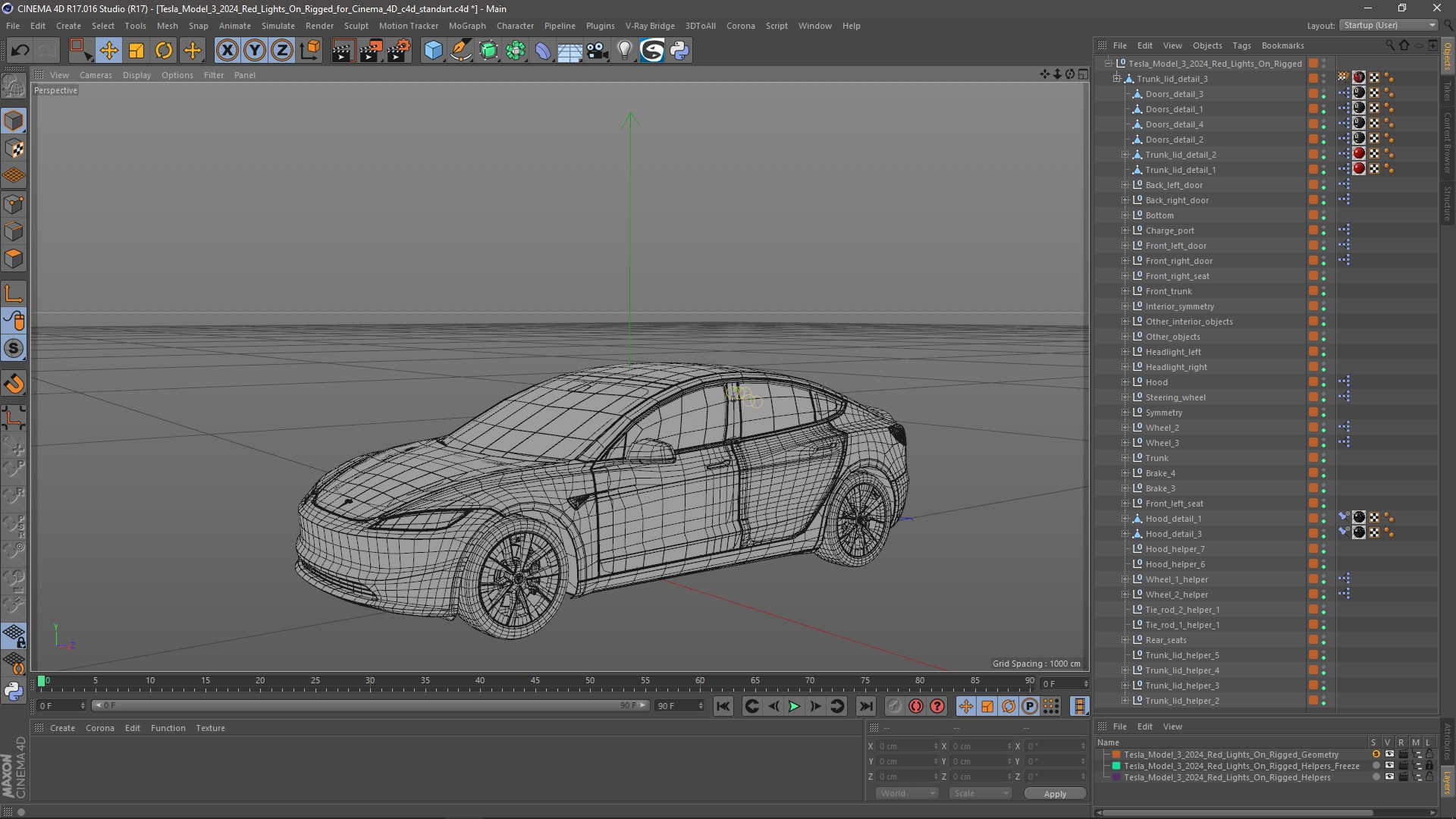Screen dimensions: 1456x819
Task: Toggle visibility dots for Bottom object
Action: (x=1324, y=215)
